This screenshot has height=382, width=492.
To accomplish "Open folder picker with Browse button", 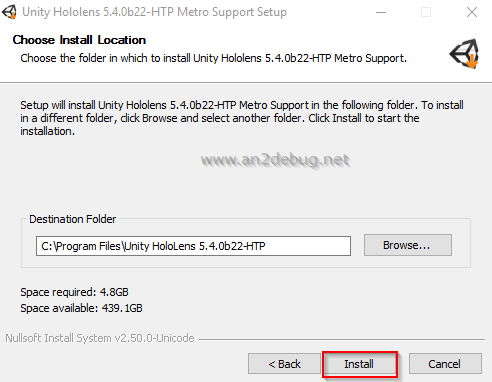I will click(x=408, y=245).
